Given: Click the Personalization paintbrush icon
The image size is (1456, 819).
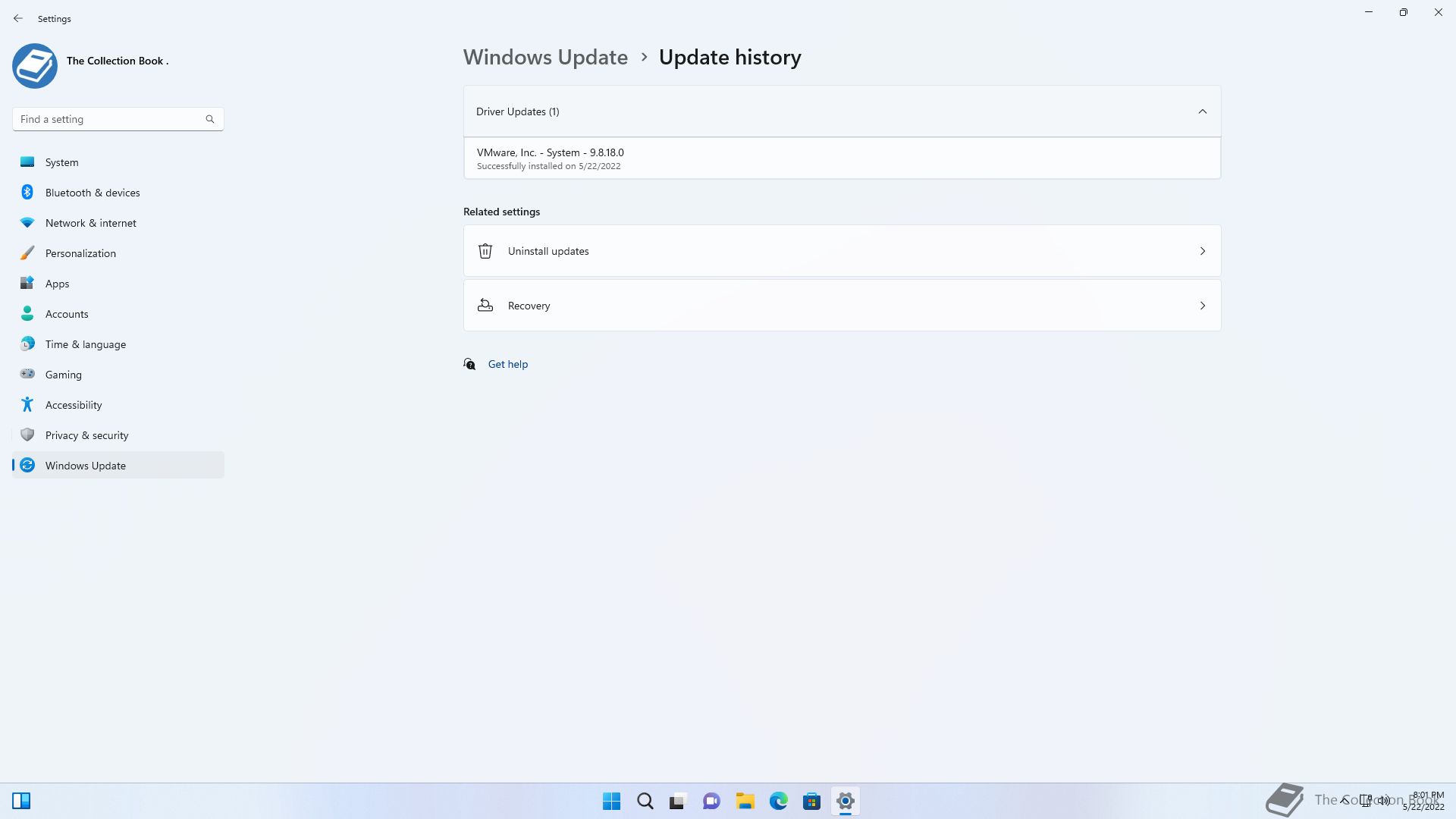Looking at the screenshot, I should 27,253.
